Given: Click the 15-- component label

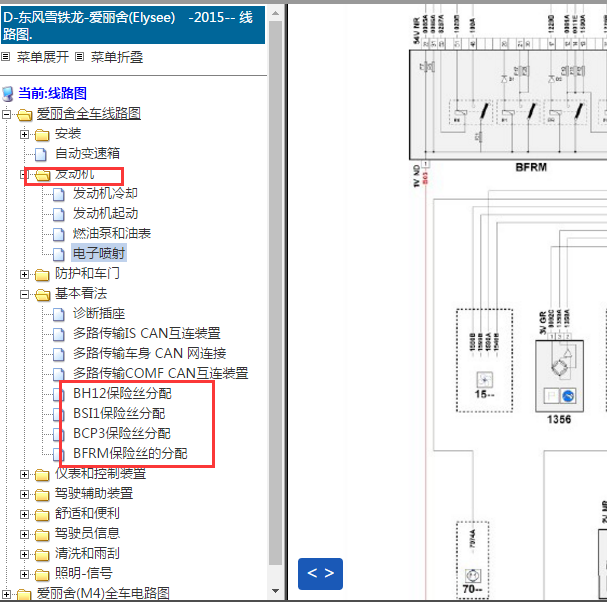Looking at the screenshot, I should click(x=485, y=394).
